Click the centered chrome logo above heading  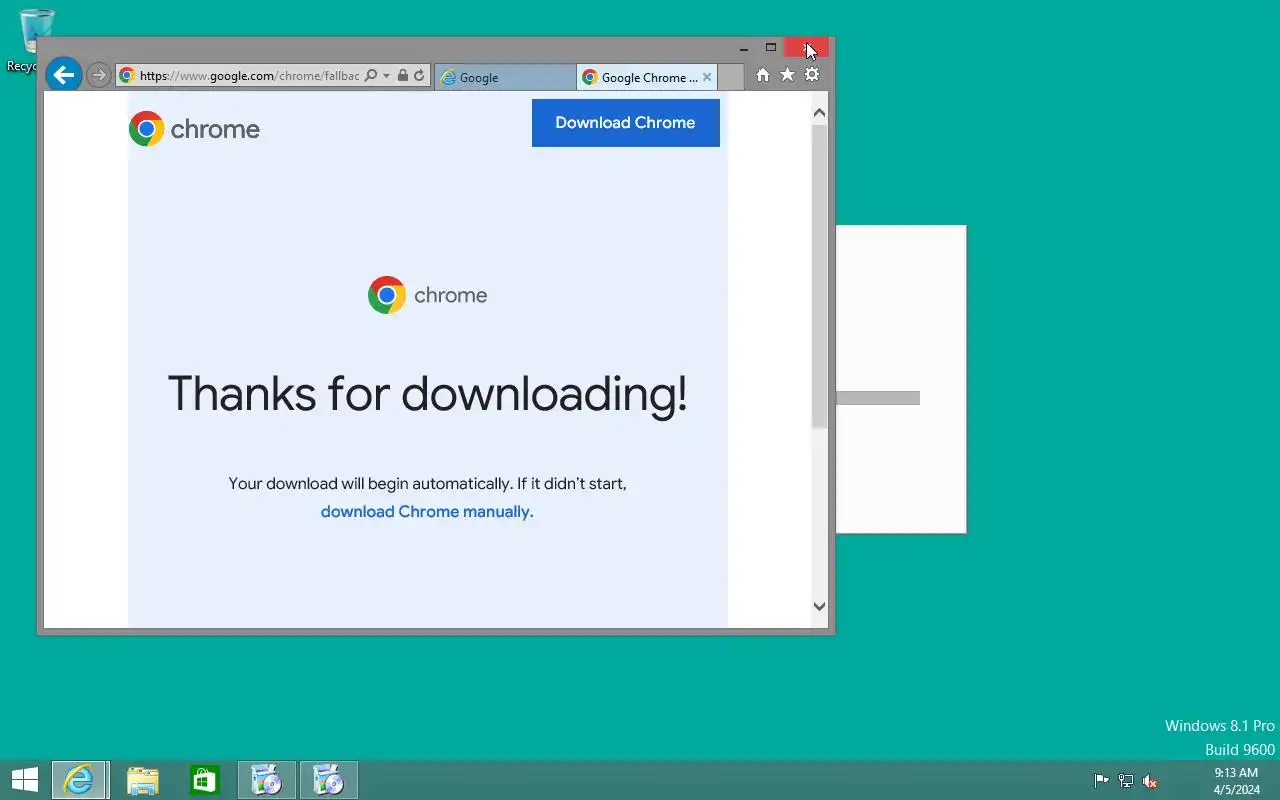(x=427, y=295)
